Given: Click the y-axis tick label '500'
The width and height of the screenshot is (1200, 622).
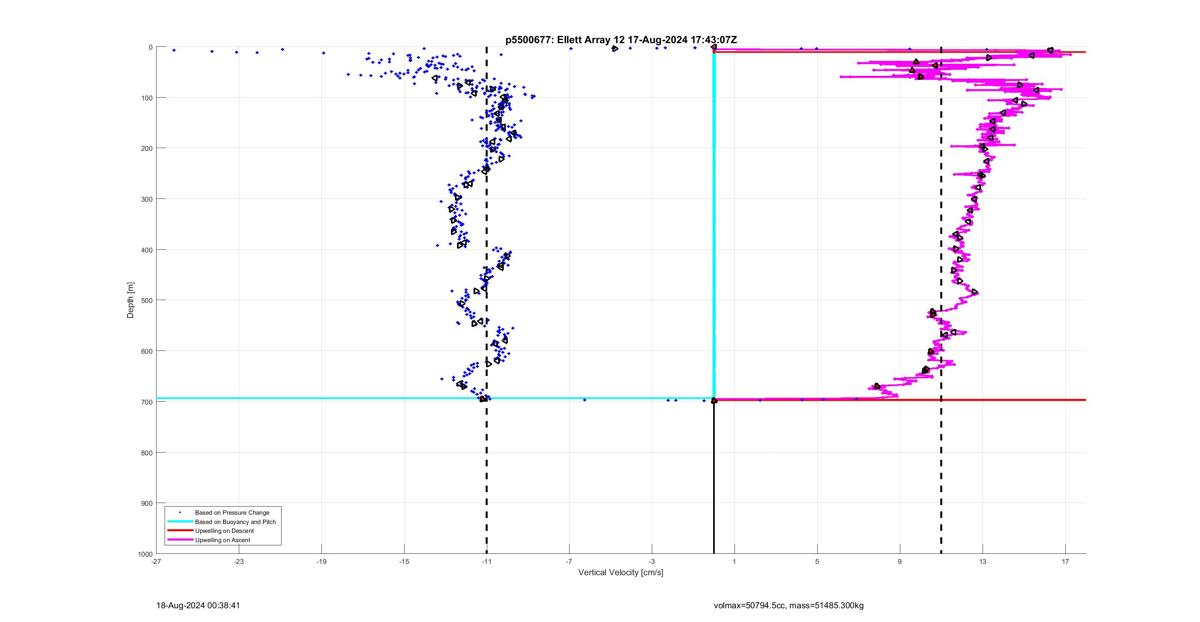Looking at the screenshot, I should click(146, 300).
